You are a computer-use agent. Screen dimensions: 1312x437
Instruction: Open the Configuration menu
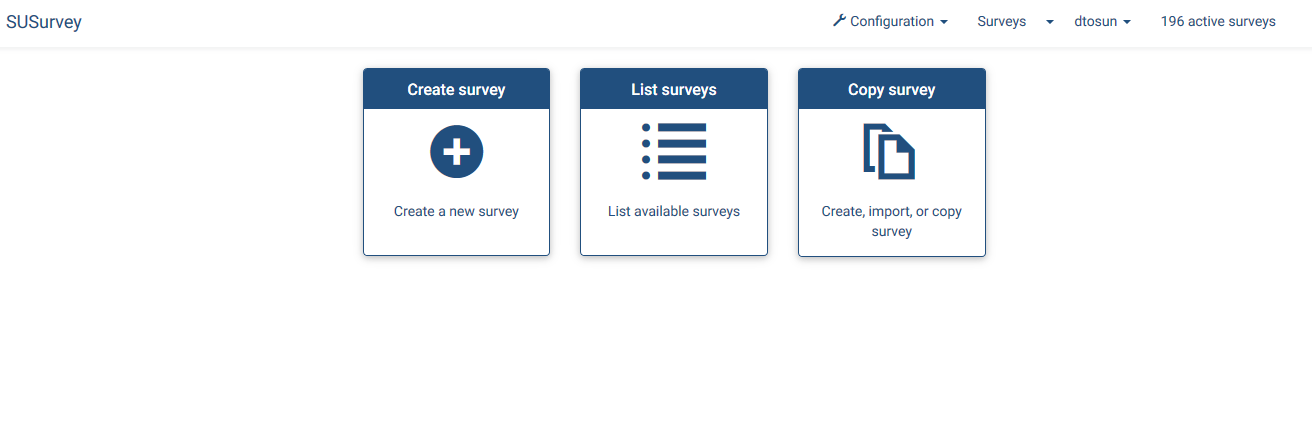click(892, 21)
